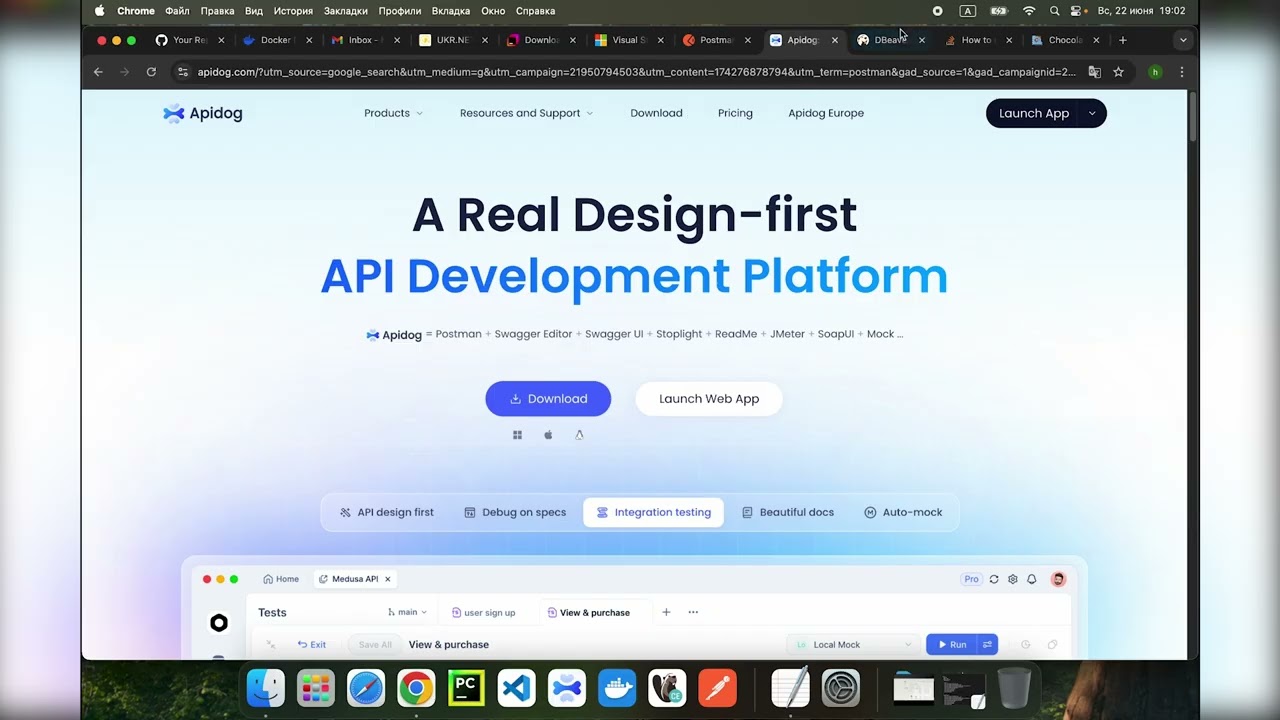Switch to Debug on specs tab
The width and height of the screenshot is (1280, 720).
pyautogui.click(x=515, y=512)
